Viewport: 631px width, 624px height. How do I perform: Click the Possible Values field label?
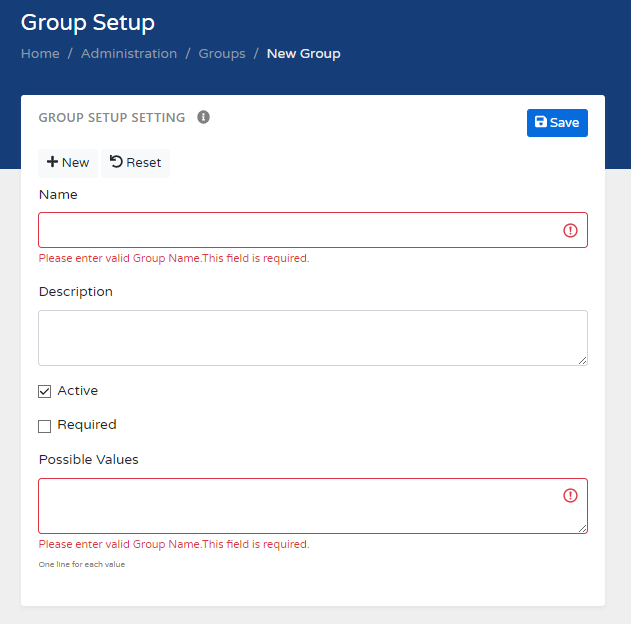(x=88, y=460)
